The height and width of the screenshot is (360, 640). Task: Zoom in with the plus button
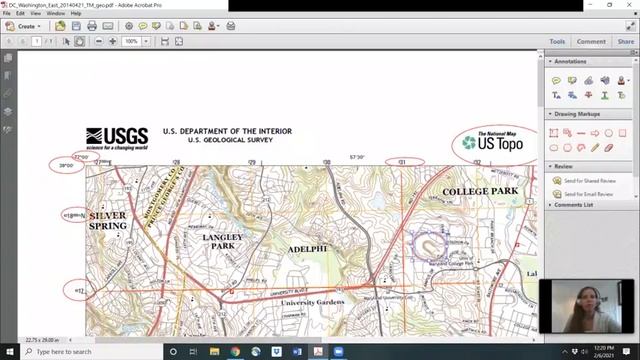(113, 41)
